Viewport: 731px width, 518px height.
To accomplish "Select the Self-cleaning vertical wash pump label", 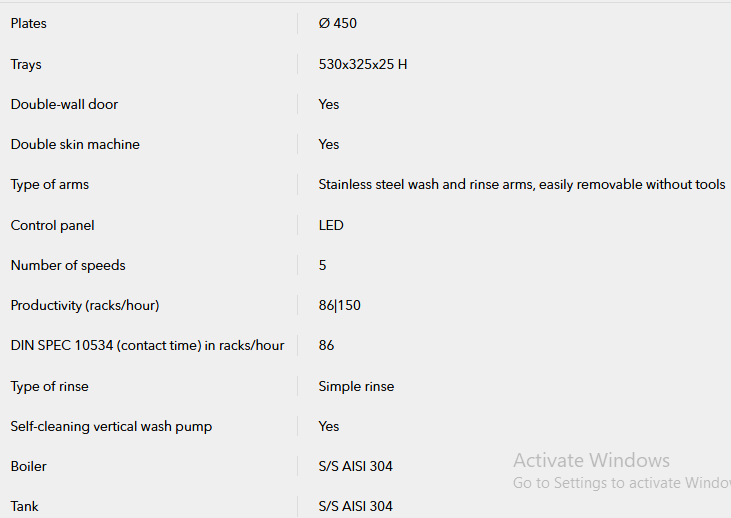I will (111, 427).
